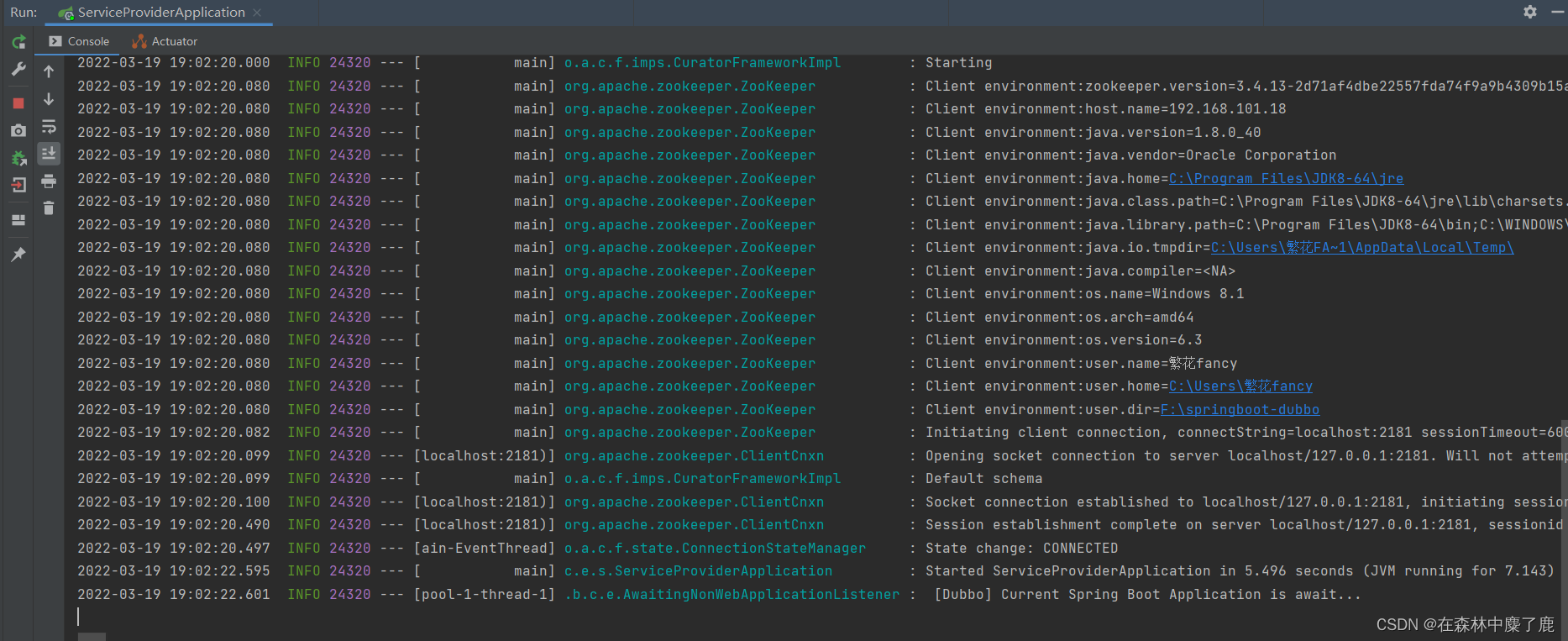Click 'Client environment:java.compiler=<NA>' text
1568x641 pixels.
coord(1080,271)
